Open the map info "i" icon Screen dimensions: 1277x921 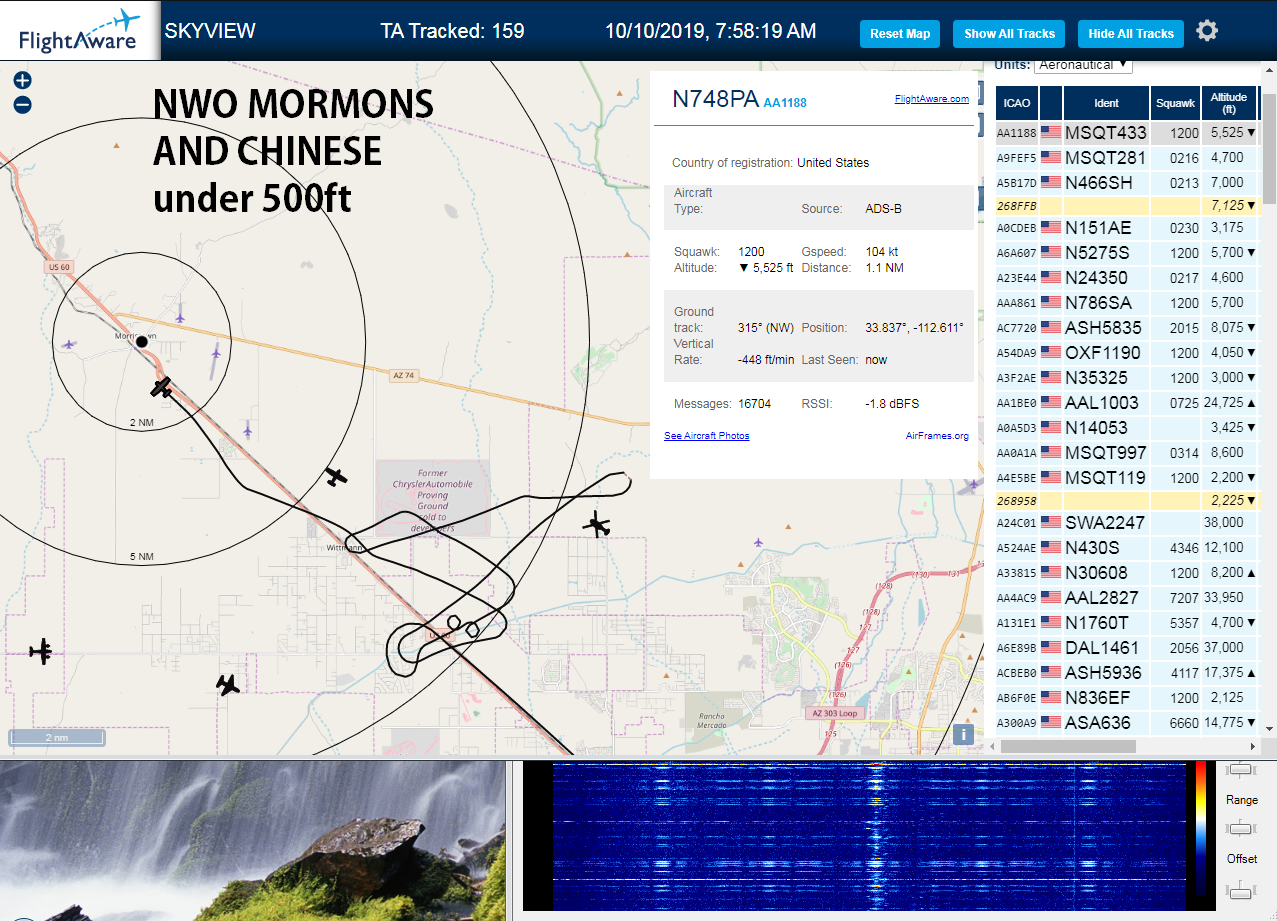pyautogui.click(x=963, y=734)
